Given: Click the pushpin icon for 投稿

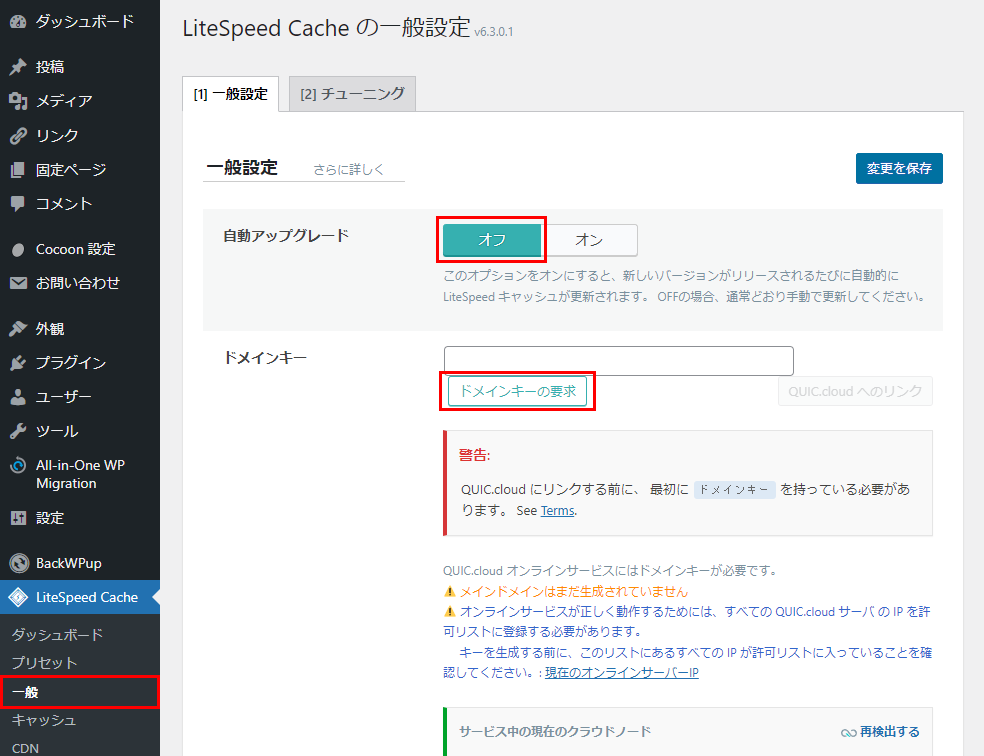Looking at the screenshot, I should [18, 67].
